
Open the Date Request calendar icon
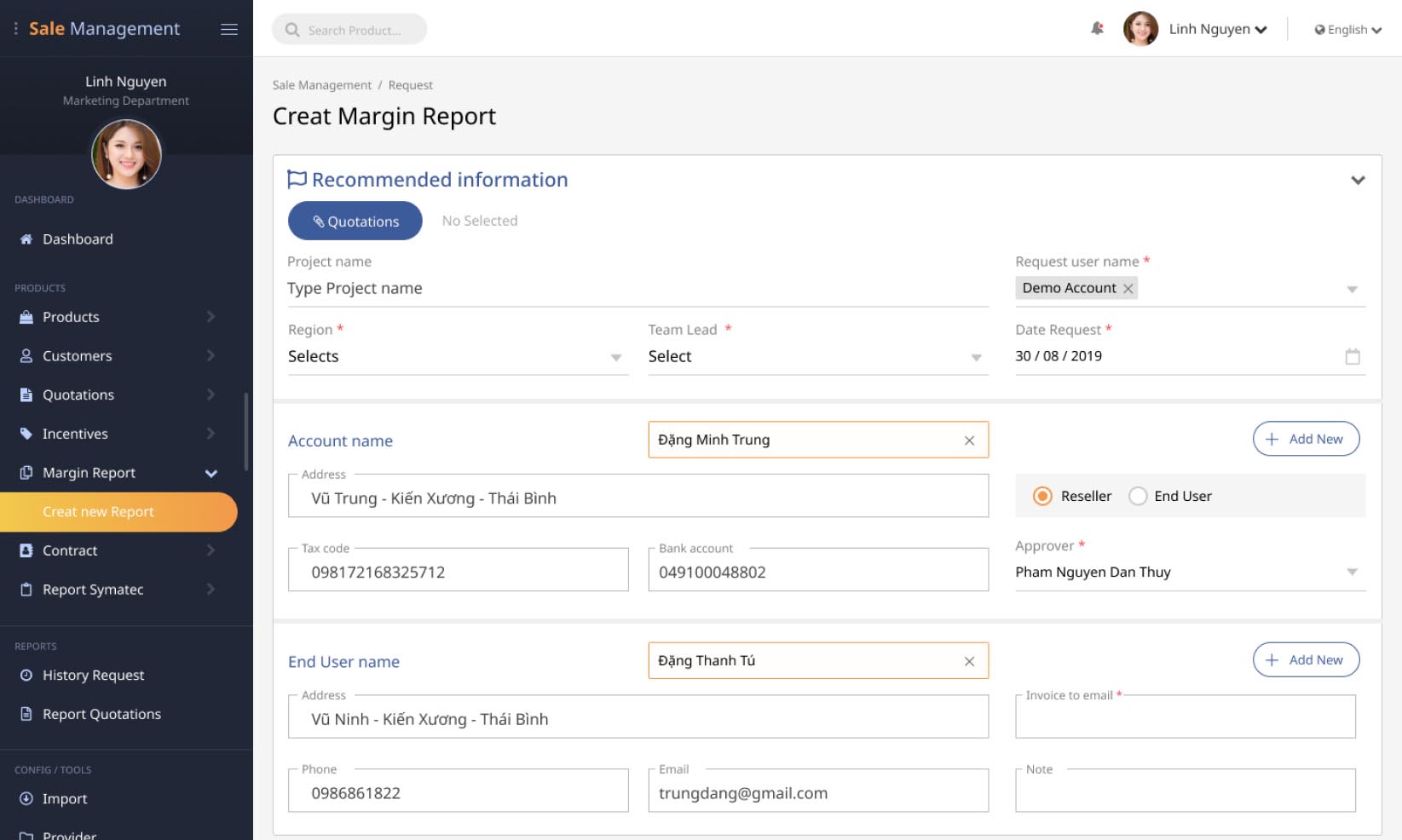pyautogui.click(x=1352, y=356)
